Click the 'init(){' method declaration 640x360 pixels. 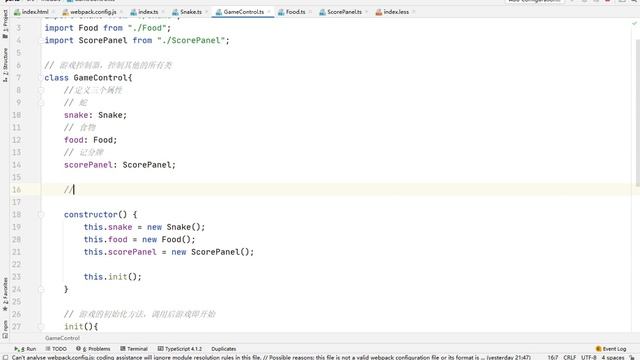pyautogui.click(x=81, y=327)
